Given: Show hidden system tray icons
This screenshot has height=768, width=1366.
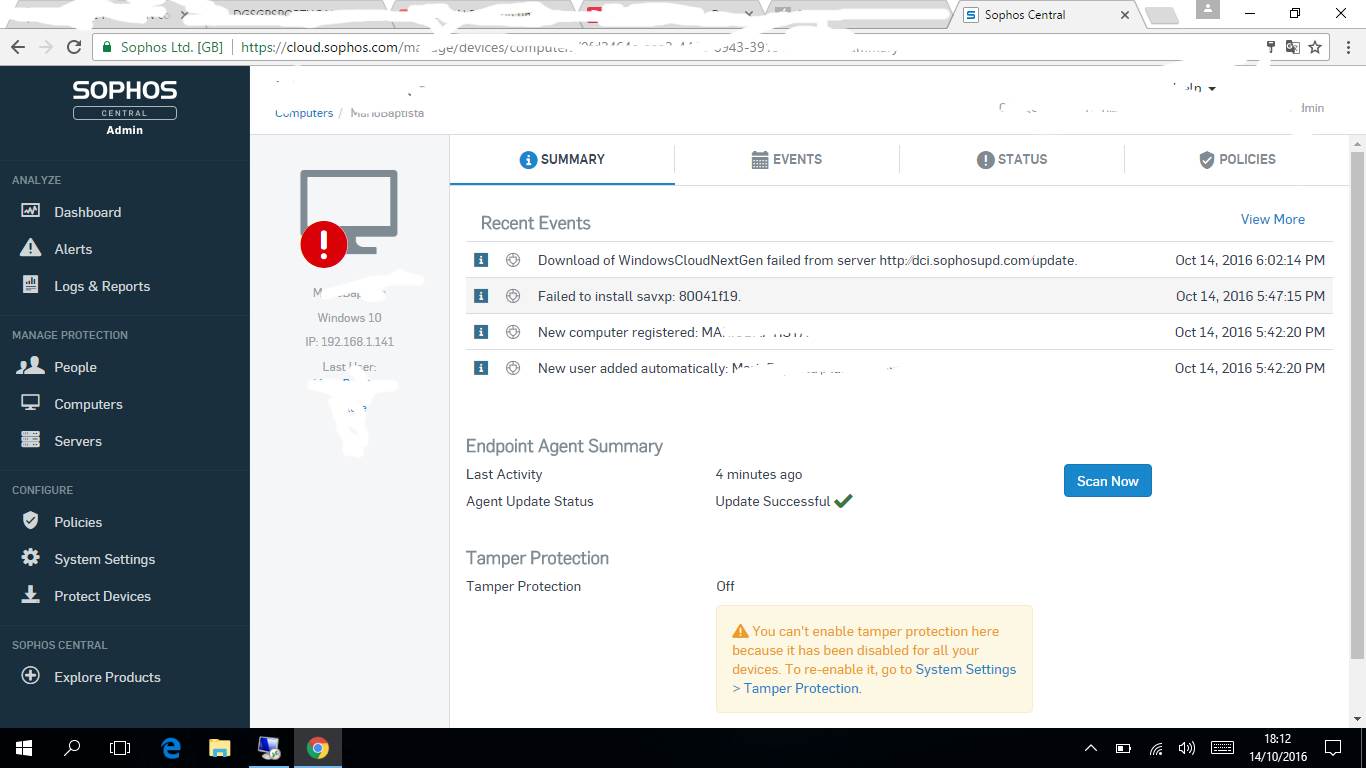Looking at the screenshot, I should pyautogui.click(x=1091, y=748).
